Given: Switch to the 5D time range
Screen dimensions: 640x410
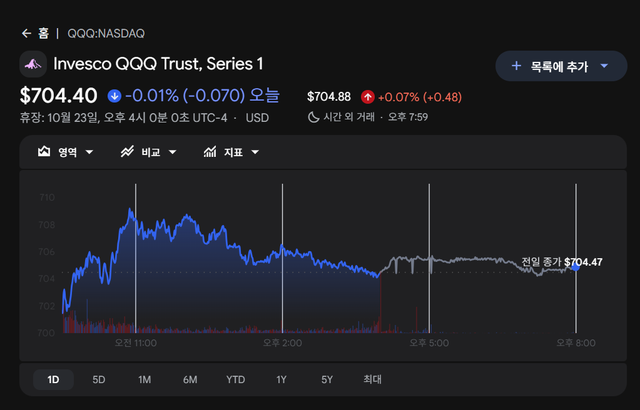Looking at the screenshot, I should point(99,380).
